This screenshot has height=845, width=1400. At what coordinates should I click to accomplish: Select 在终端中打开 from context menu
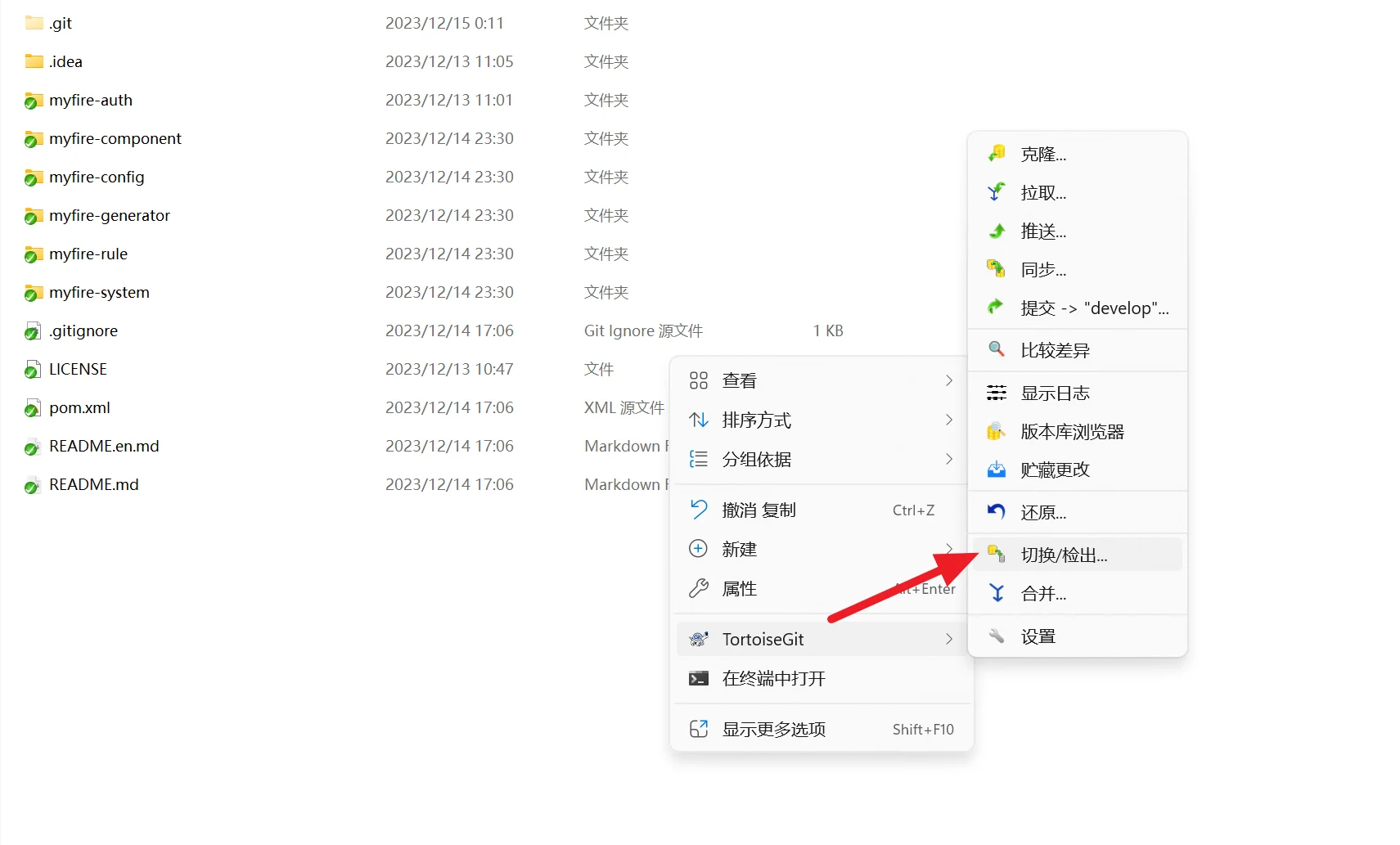(773, 678)
